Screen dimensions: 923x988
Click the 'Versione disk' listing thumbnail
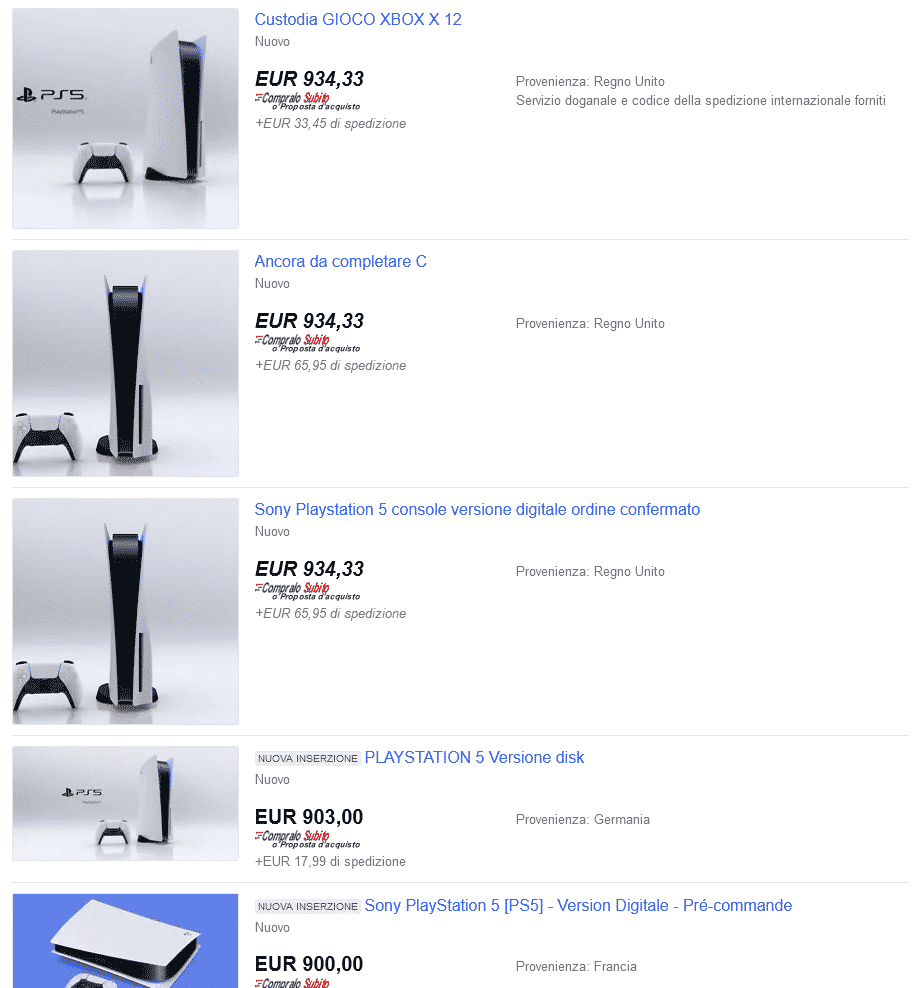pyautogui.click(x=125, y=803)
